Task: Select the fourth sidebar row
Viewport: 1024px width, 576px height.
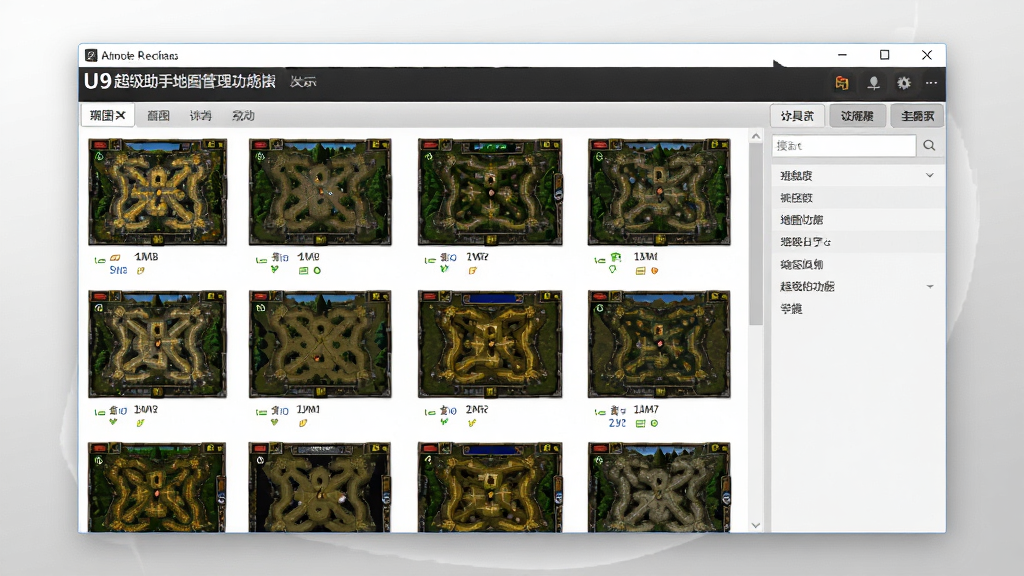Action: click(x=858, y=242)
